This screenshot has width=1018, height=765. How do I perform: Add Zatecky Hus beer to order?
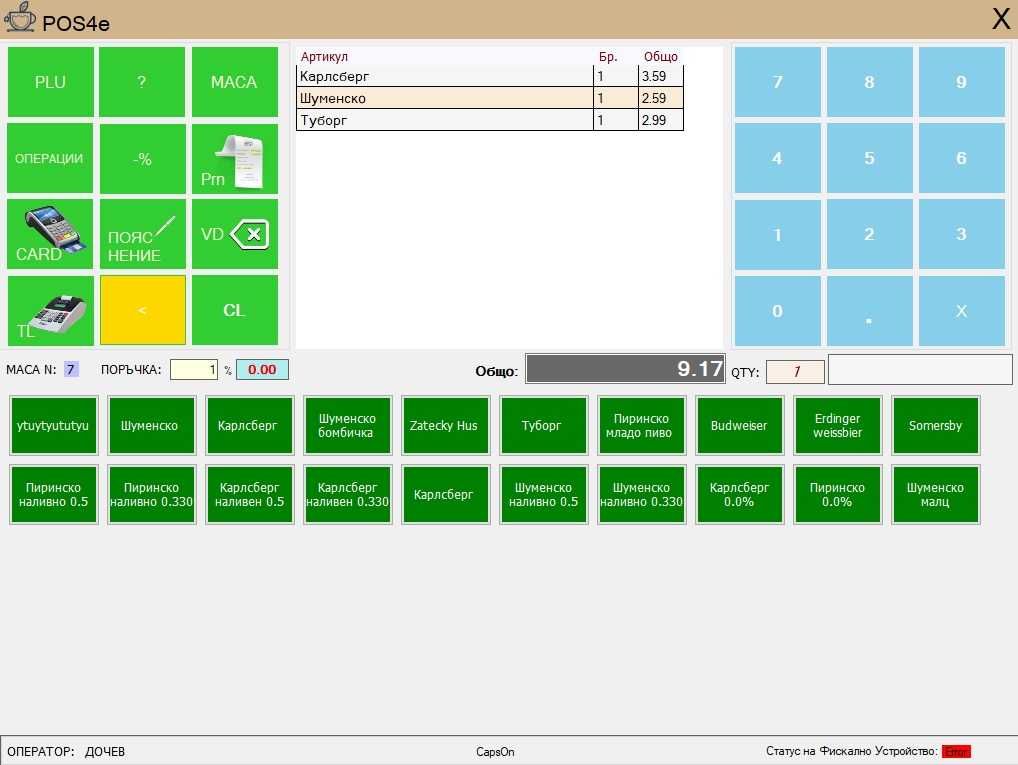(x=445, y=425)
